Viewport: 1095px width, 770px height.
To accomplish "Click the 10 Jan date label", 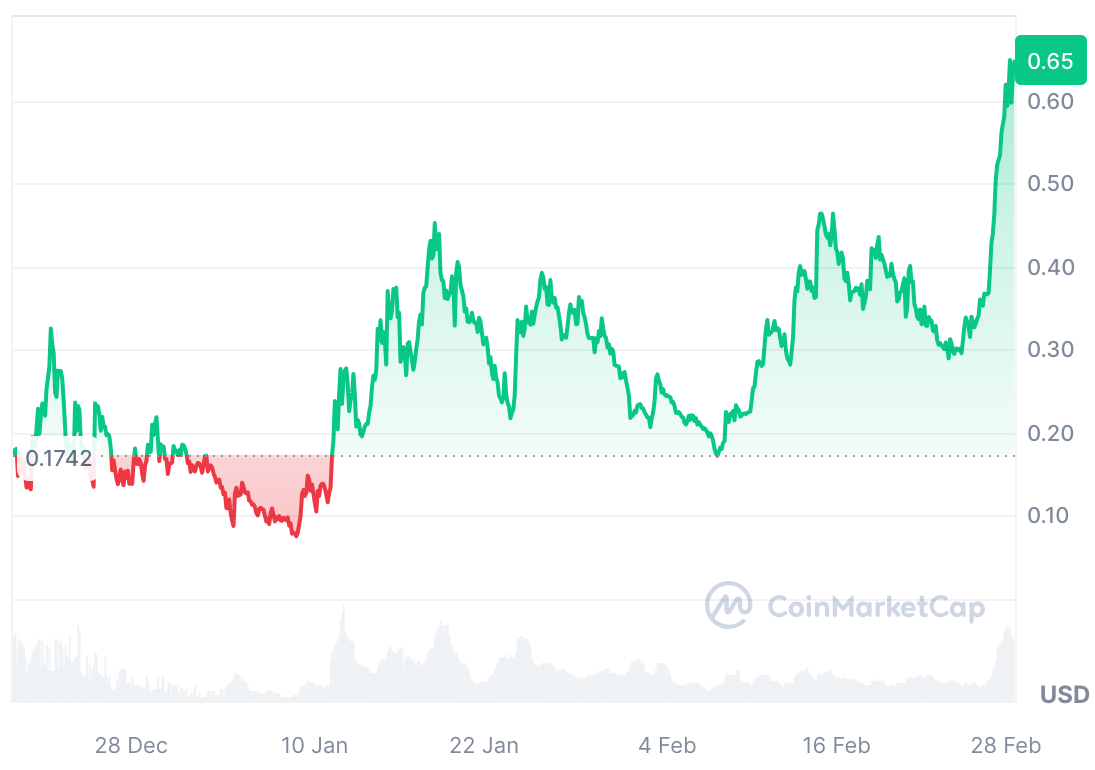I will (x=314, y=745).
